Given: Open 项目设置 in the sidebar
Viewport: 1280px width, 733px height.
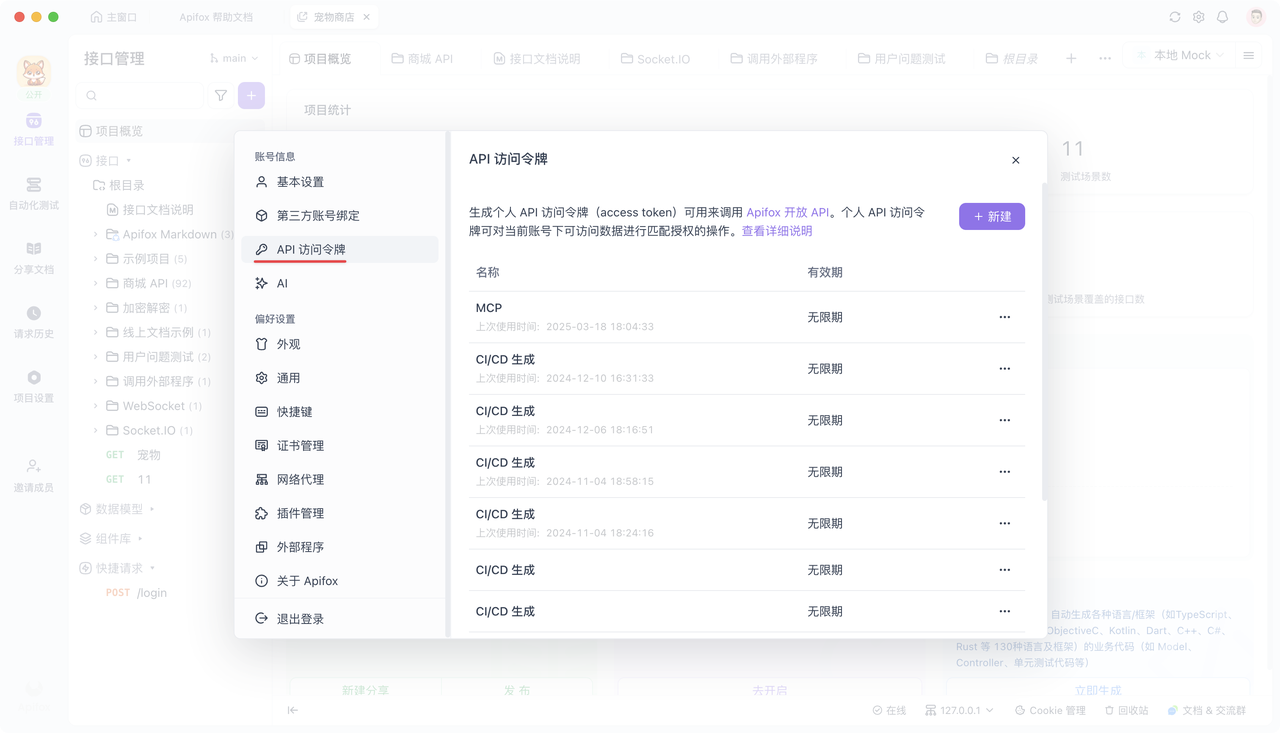Looking at the screenshot, I should pyautogui.click(x=34, y=386).
